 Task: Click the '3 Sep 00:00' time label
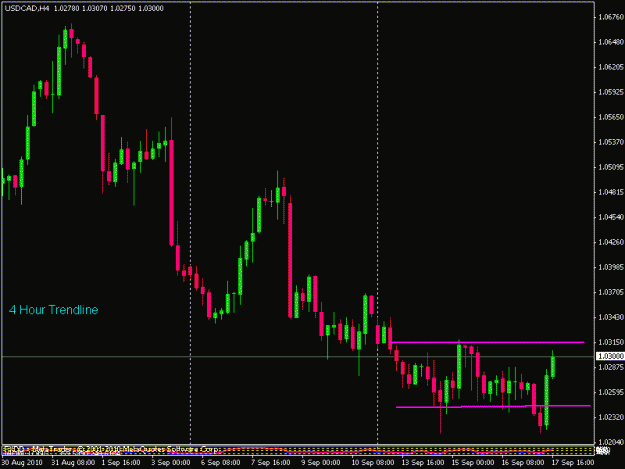tap(171, 463)
